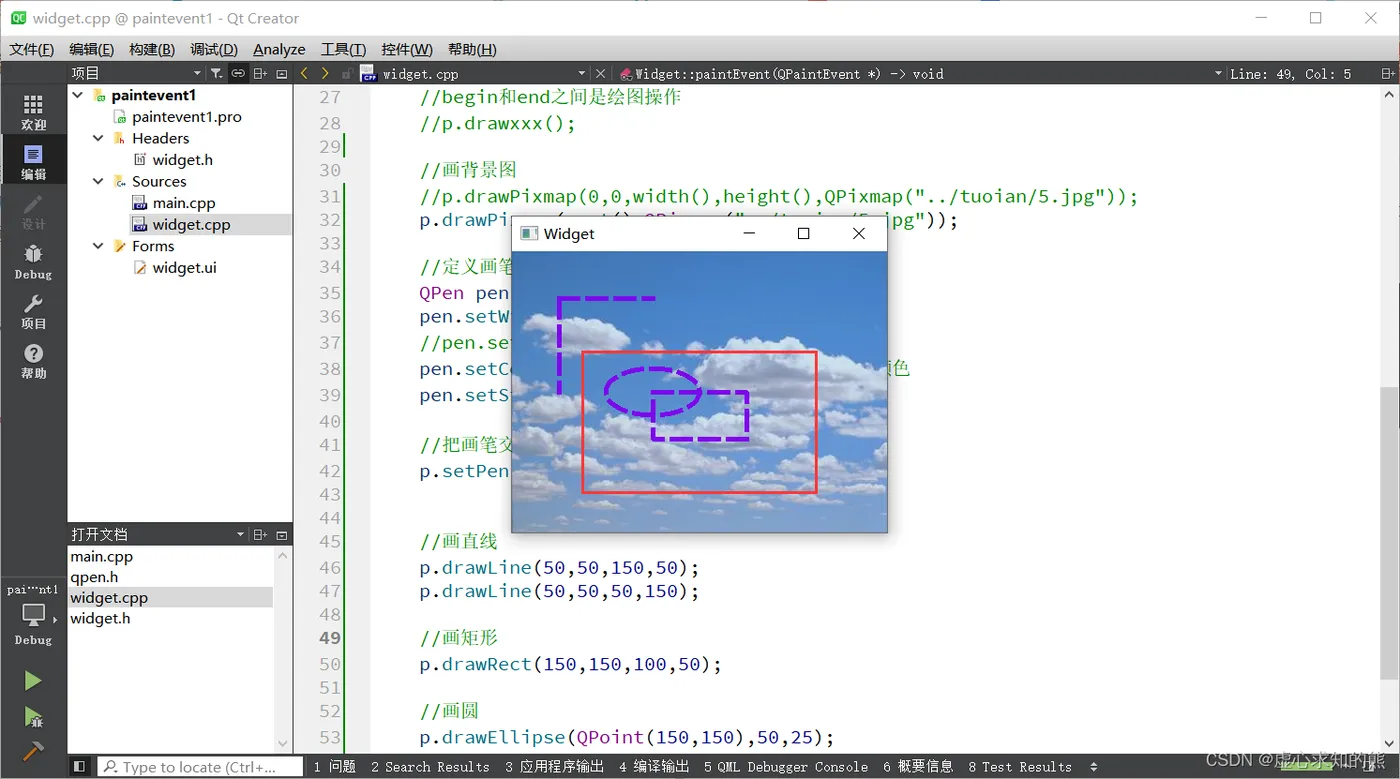The image size is (1400, 779).
Task: Show the 6 概要信息 pane
Action: pos(918,767)
